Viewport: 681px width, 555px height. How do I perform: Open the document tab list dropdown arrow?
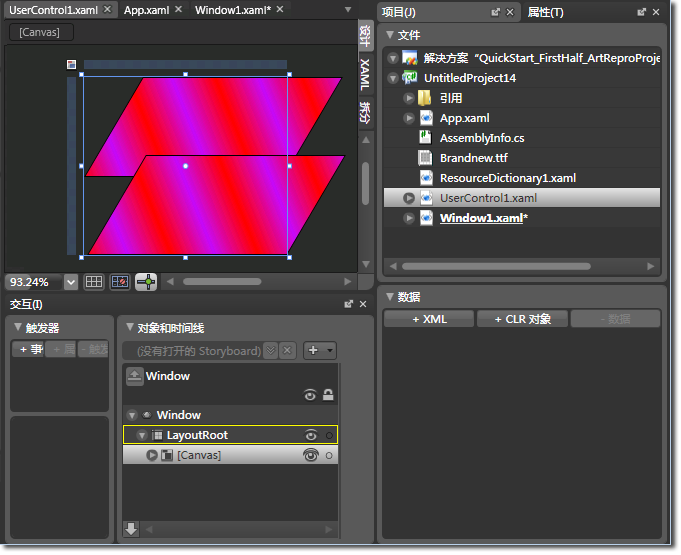(348, 10)
